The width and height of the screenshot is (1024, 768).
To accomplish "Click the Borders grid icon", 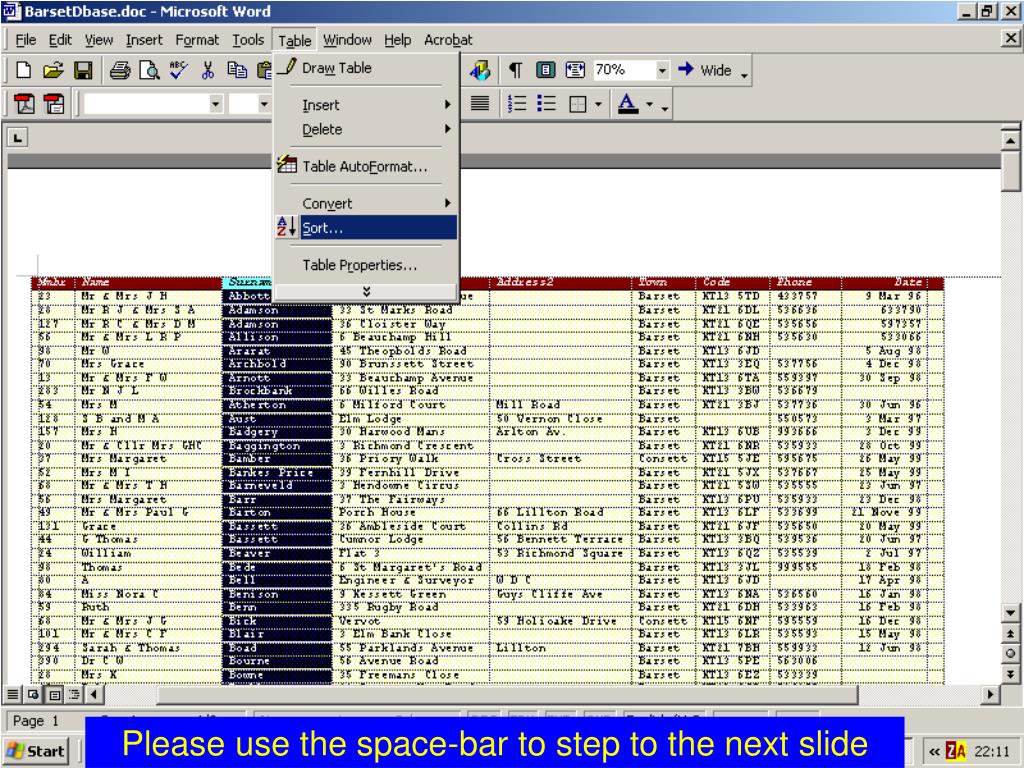I will click(x=578, y=104).
